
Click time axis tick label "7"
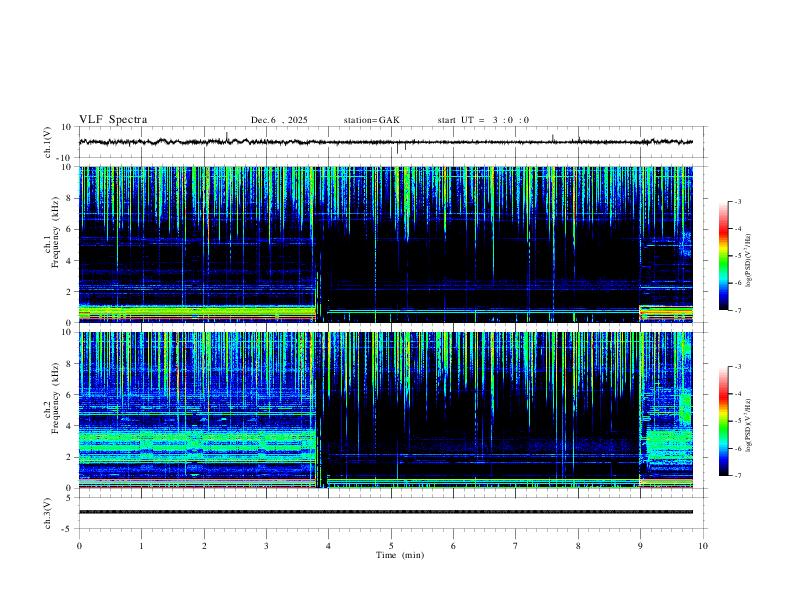[516, 546]
